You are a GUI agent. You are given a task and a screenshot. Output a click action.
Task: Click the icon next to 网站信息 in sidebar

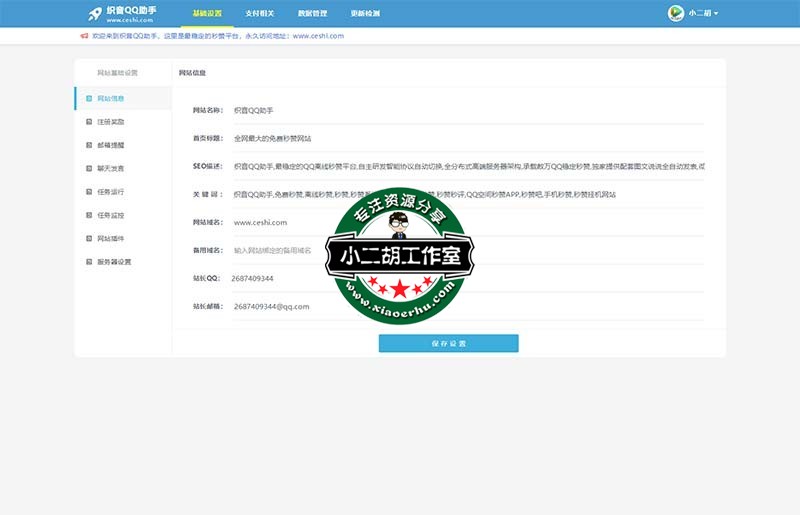(88, 98)
